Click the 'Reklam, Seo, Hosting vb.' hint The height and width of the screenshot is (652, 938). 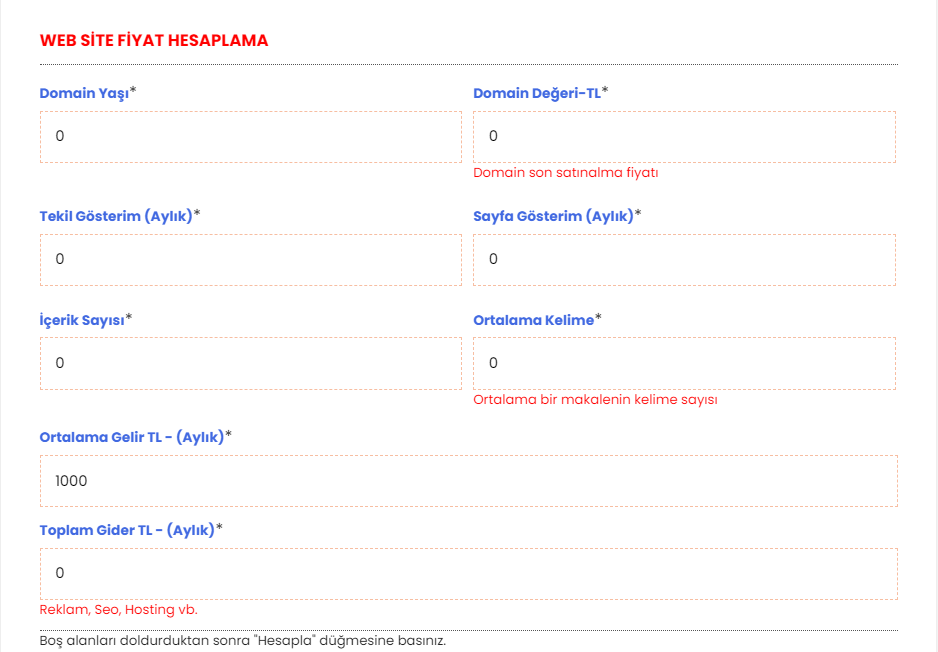(x=118, y=610)
